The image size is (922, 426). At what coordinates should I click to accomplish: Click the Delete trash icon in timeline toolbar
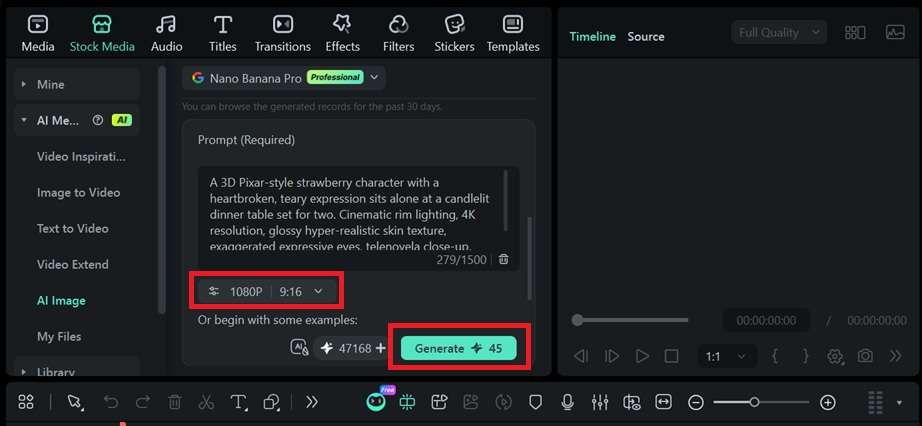coord(175,402)
